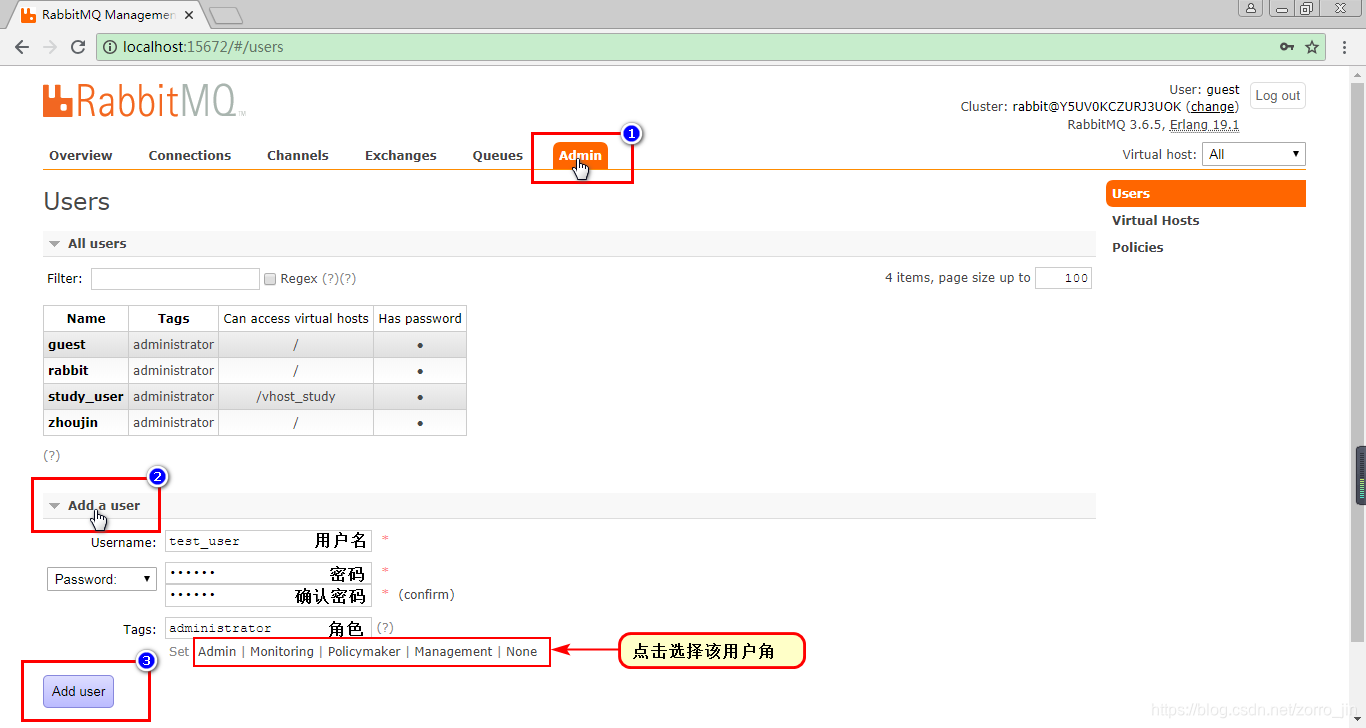Screen dimensions: 1366x728
Task: Click the RabbitMQ logo
Action: point(144,101)
